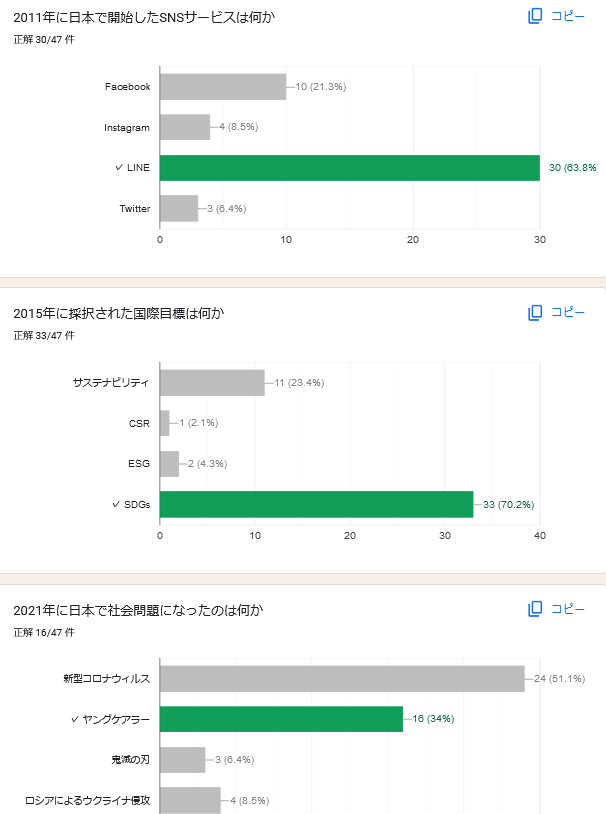Click the checkmark next to LINE label
606x814 pixels.
[119, 167]
